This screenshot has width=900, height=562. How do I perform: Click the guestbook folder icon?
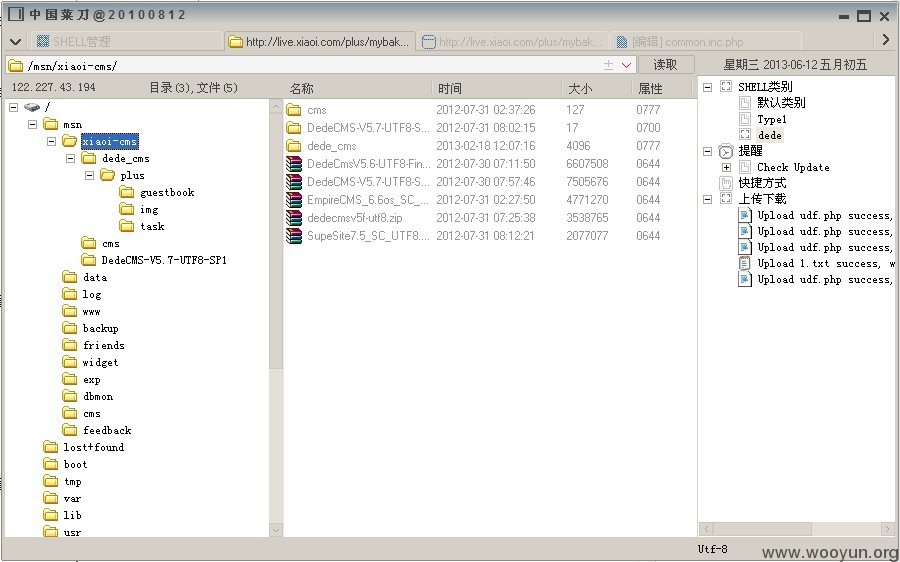click(127, 192)
